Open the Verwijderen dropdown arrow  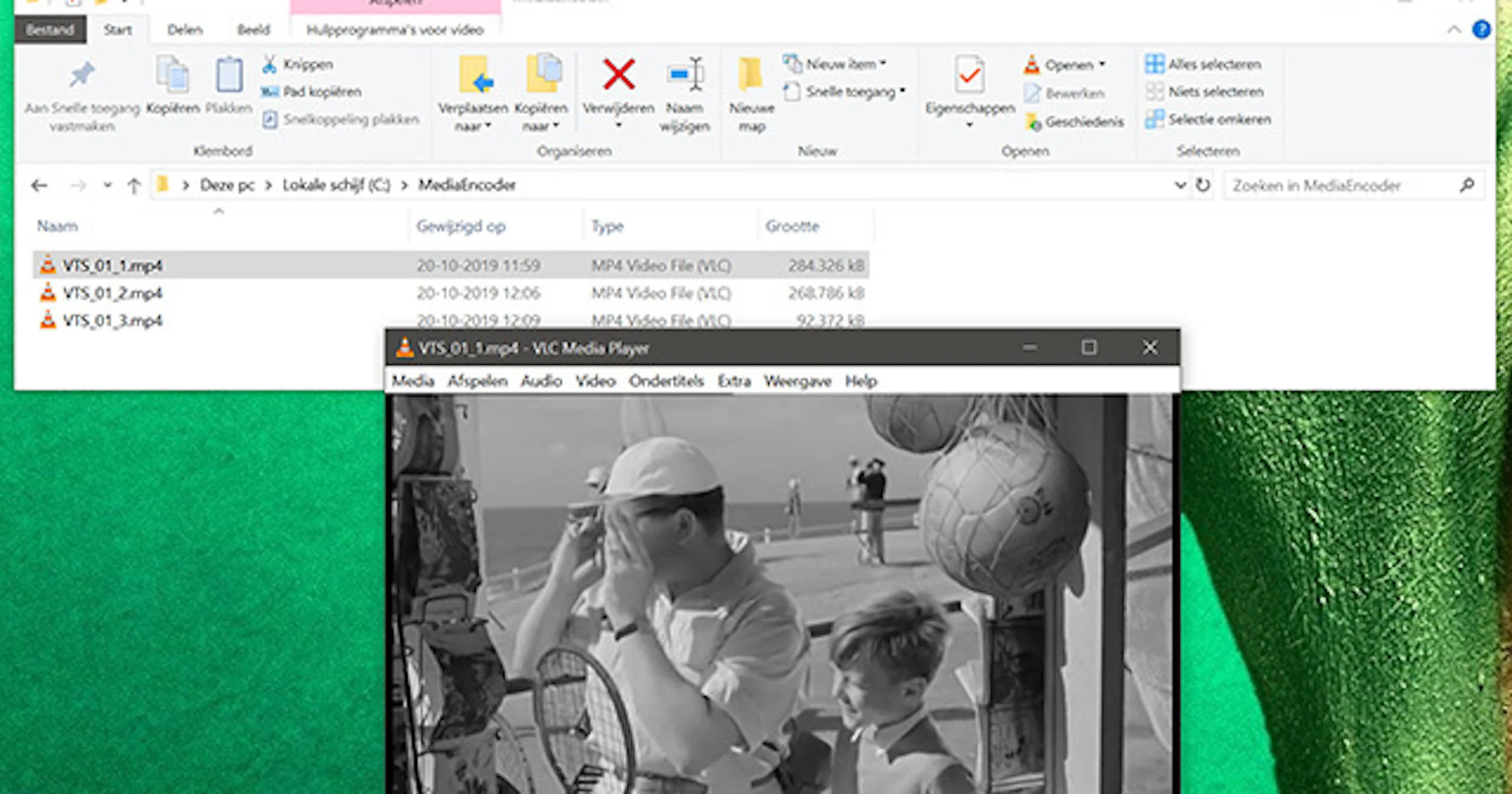619,125
